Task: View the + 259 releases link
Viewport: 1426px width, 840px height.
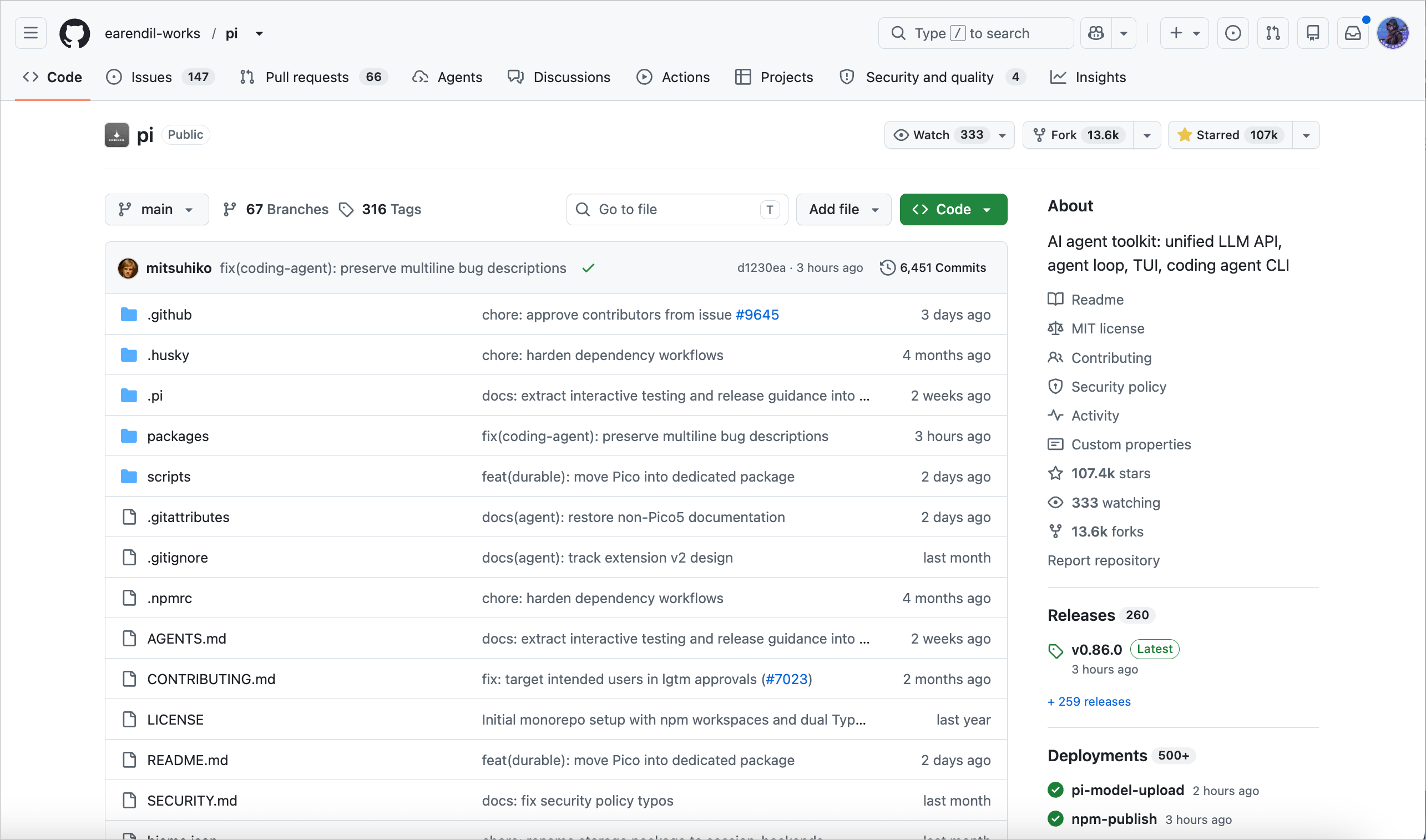Action: coord(1089,701)
